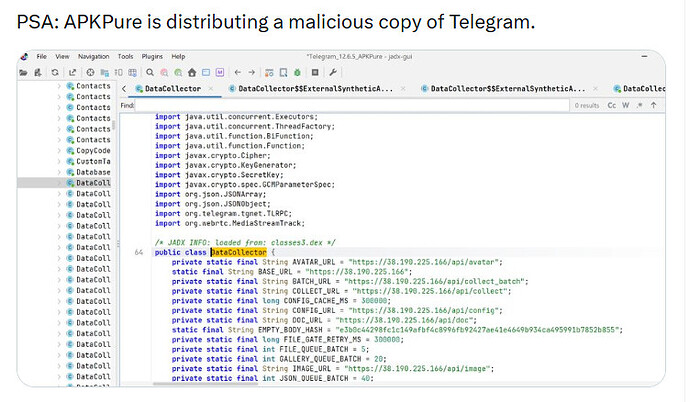
Task: Launch the debugger with the green bug icon
Action: [297, 73]
